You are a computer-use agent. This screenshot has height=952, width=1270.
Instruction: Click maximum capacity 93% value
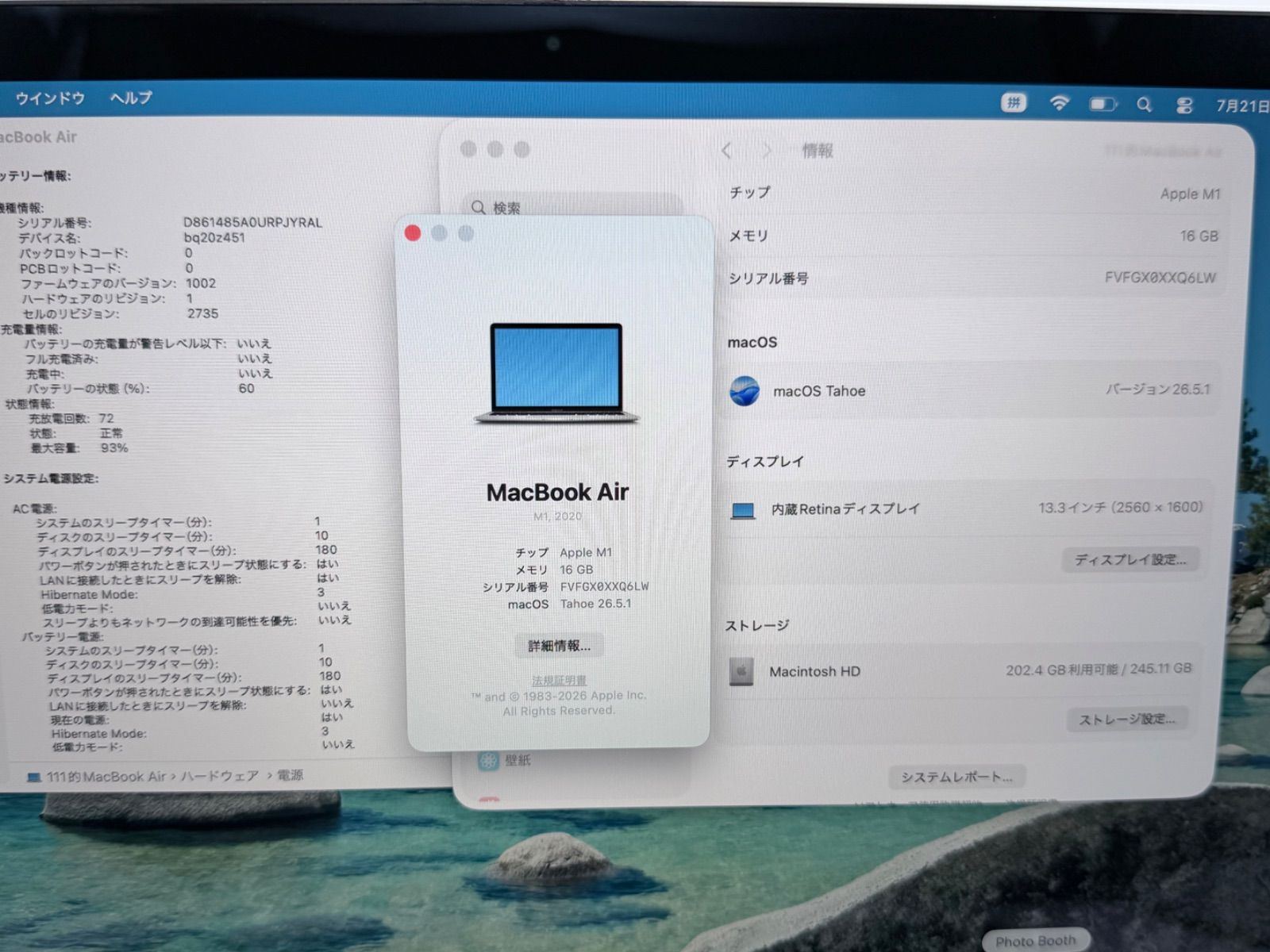coord(114,448)
